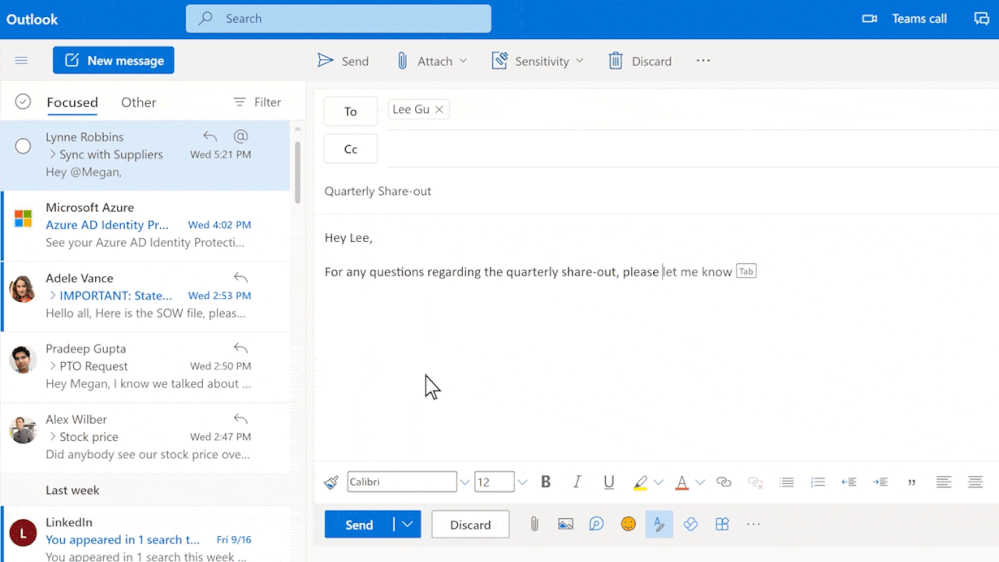Viewport: 999px width, 562px height.
Task: Decrease paragraph indent
Action: pos(849,482)
